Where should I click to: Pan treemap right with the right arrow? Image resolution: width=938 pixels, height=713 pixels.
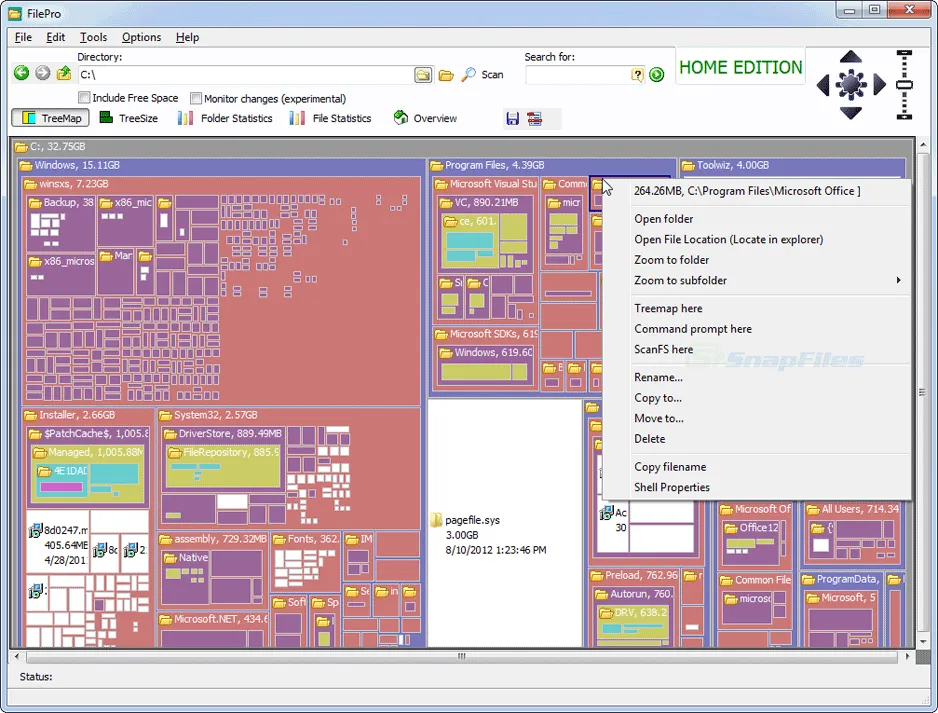879,85
